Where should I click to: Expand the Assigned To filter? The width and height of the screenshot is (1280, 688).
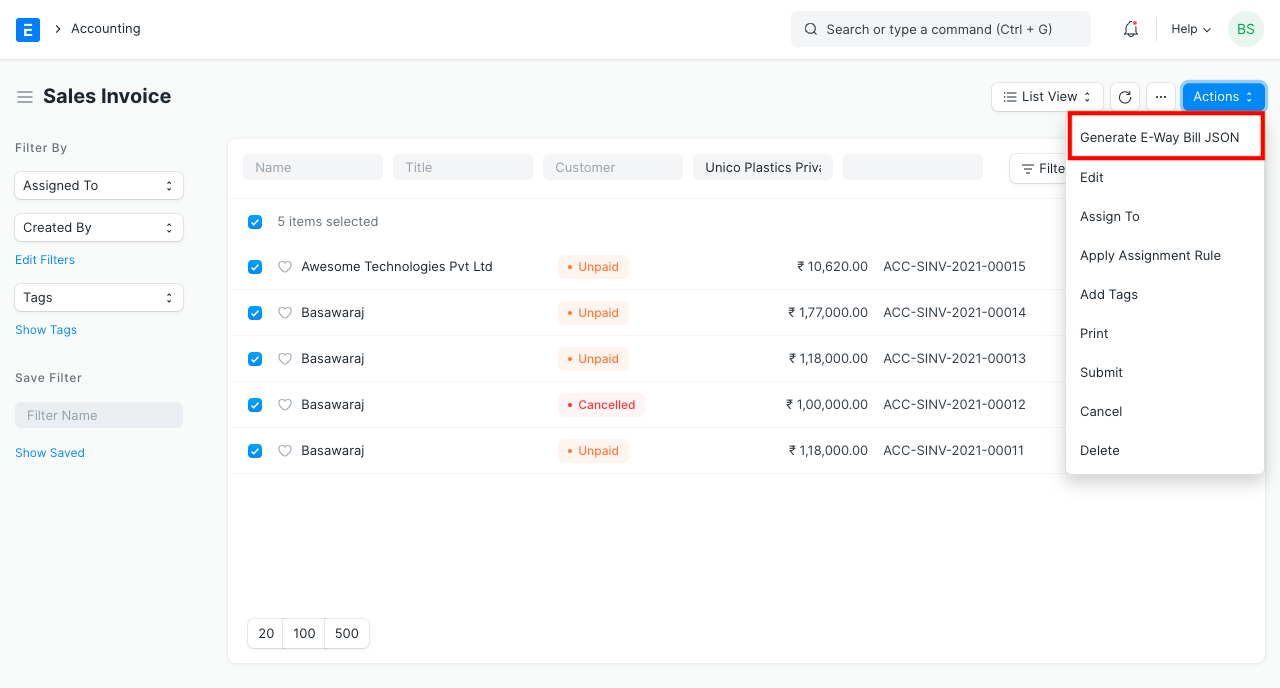tap(98, 185)
